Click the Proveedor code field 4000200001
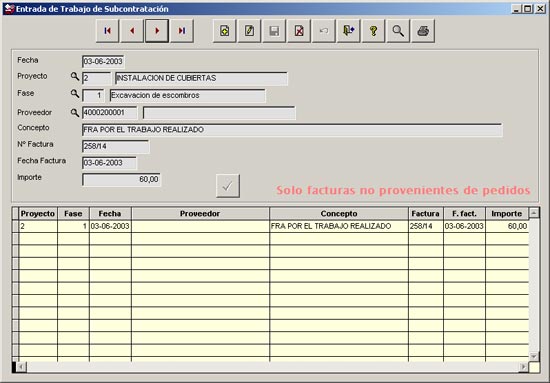550x383 pixels. 109,113
